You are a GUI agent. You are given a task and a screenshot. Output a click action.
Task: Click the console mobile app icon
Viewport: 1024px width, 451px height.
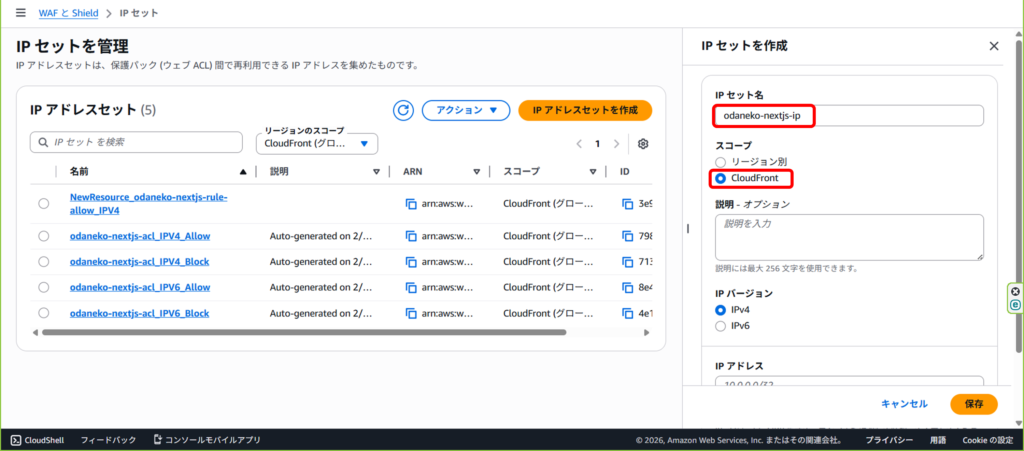158,440
